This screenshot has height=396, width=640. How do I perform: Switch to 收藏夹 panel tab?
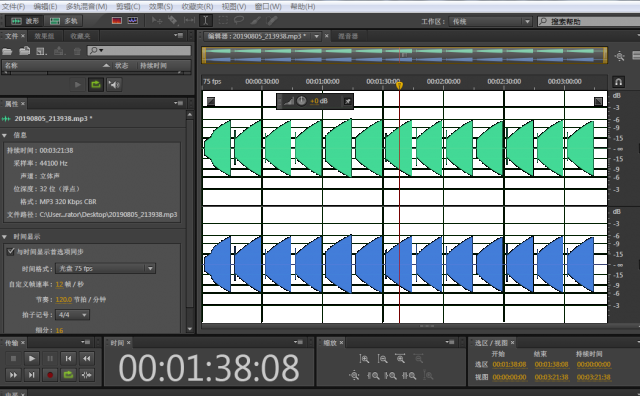point(80,36)
